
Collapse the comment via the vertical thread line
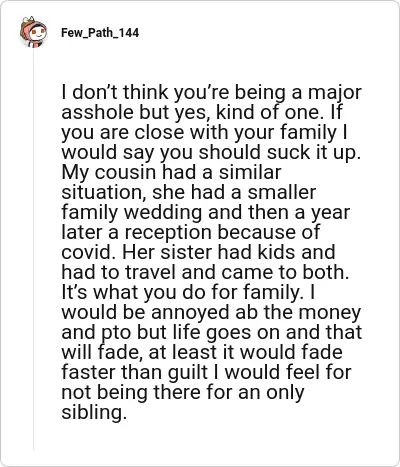tap(33, 248)
